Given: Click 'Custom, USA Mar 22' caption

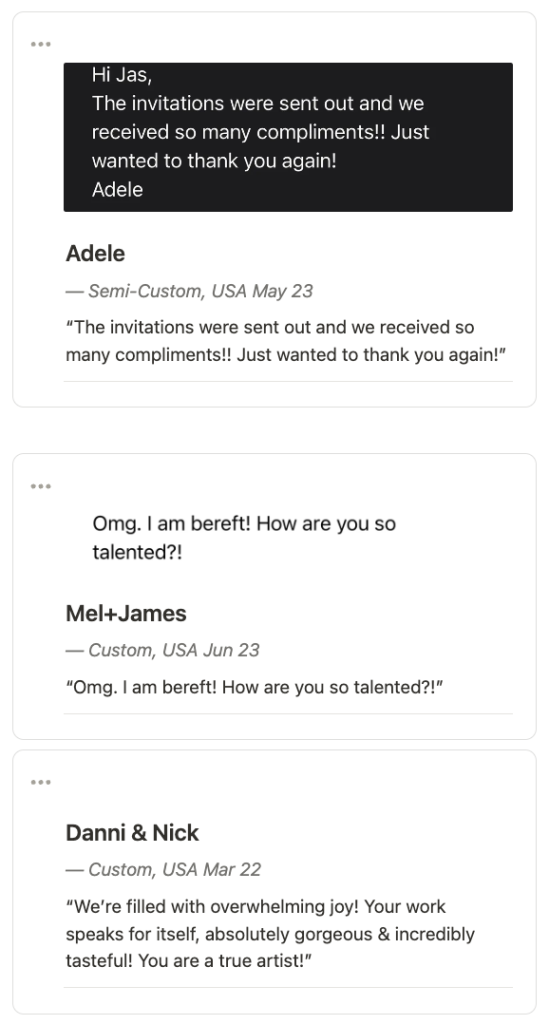Looking at the screenshot, I should pyautogui.click(x=163, y=870).
